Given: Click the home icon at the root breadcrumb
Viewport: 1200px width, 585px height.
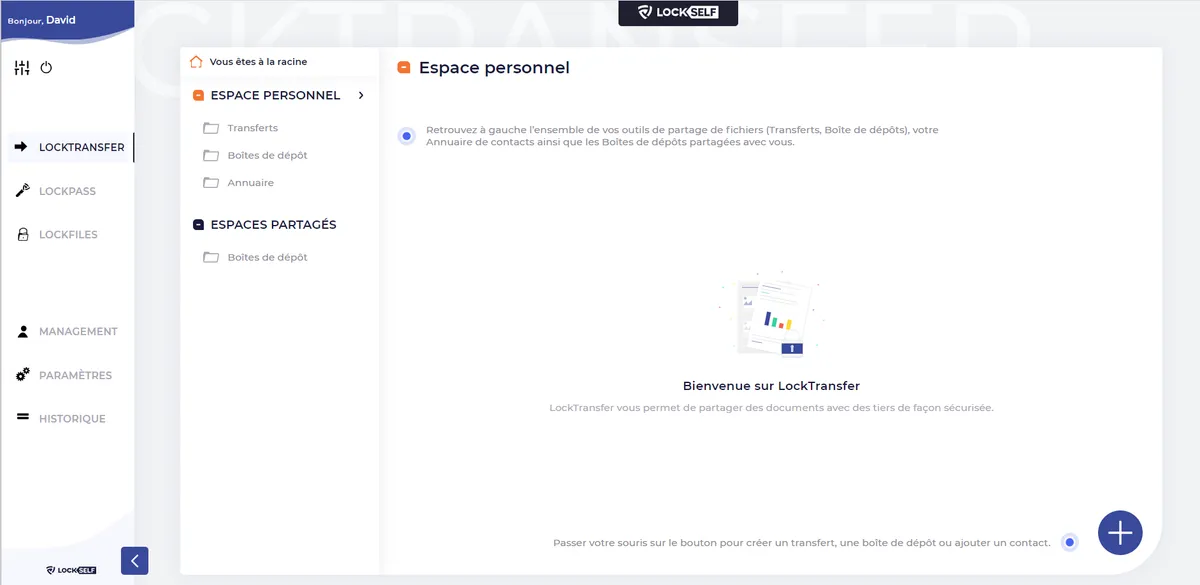Looking at the screenshot, I should tap(196, 62).
